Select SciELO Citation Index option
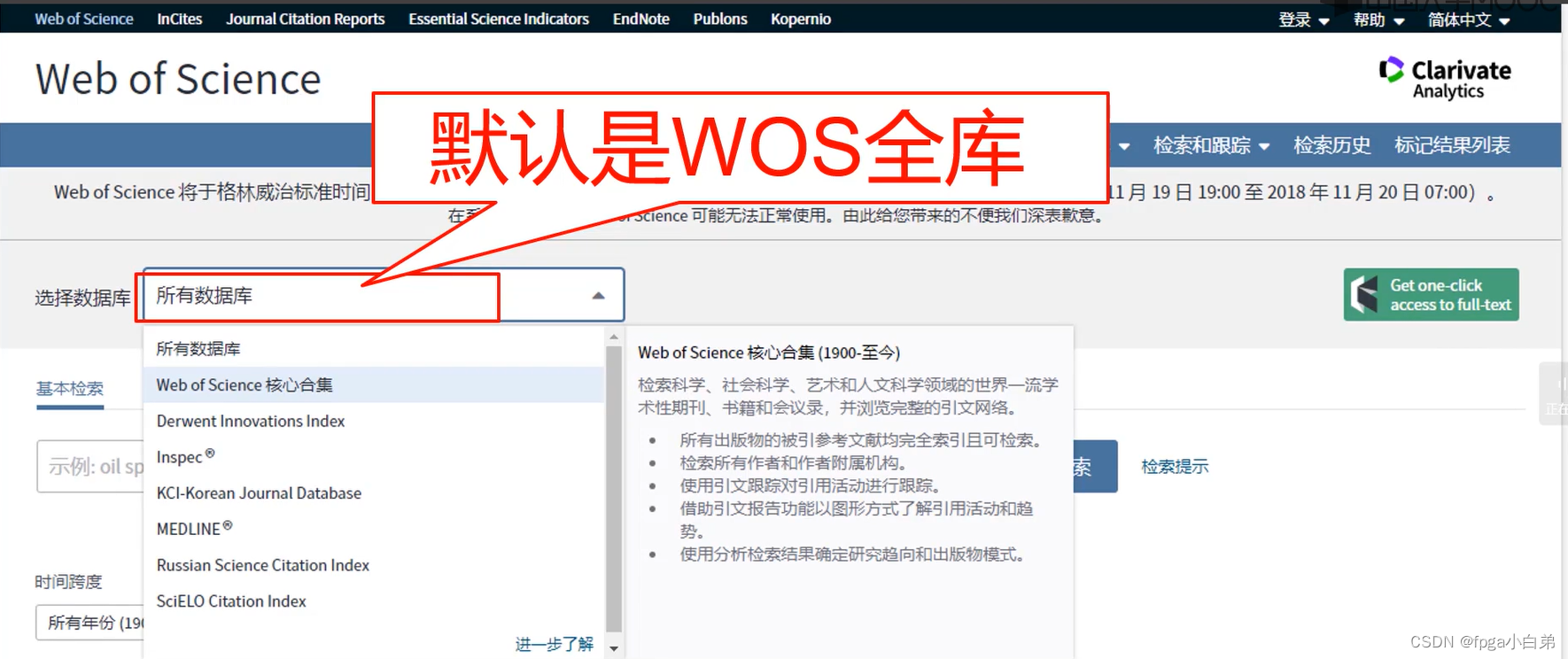The height and width of the screenshot is (659, 1568). coord(374,601)
